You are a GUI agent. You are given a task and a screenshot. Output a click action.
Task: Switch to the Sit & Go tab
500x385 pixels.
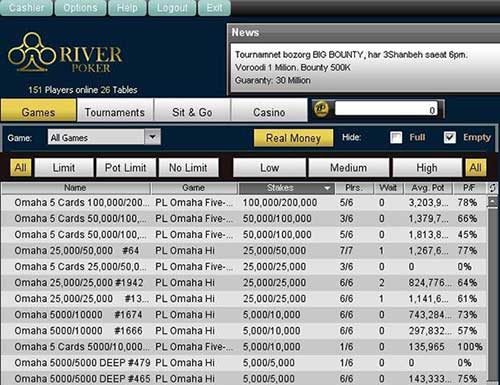point(192,110)
